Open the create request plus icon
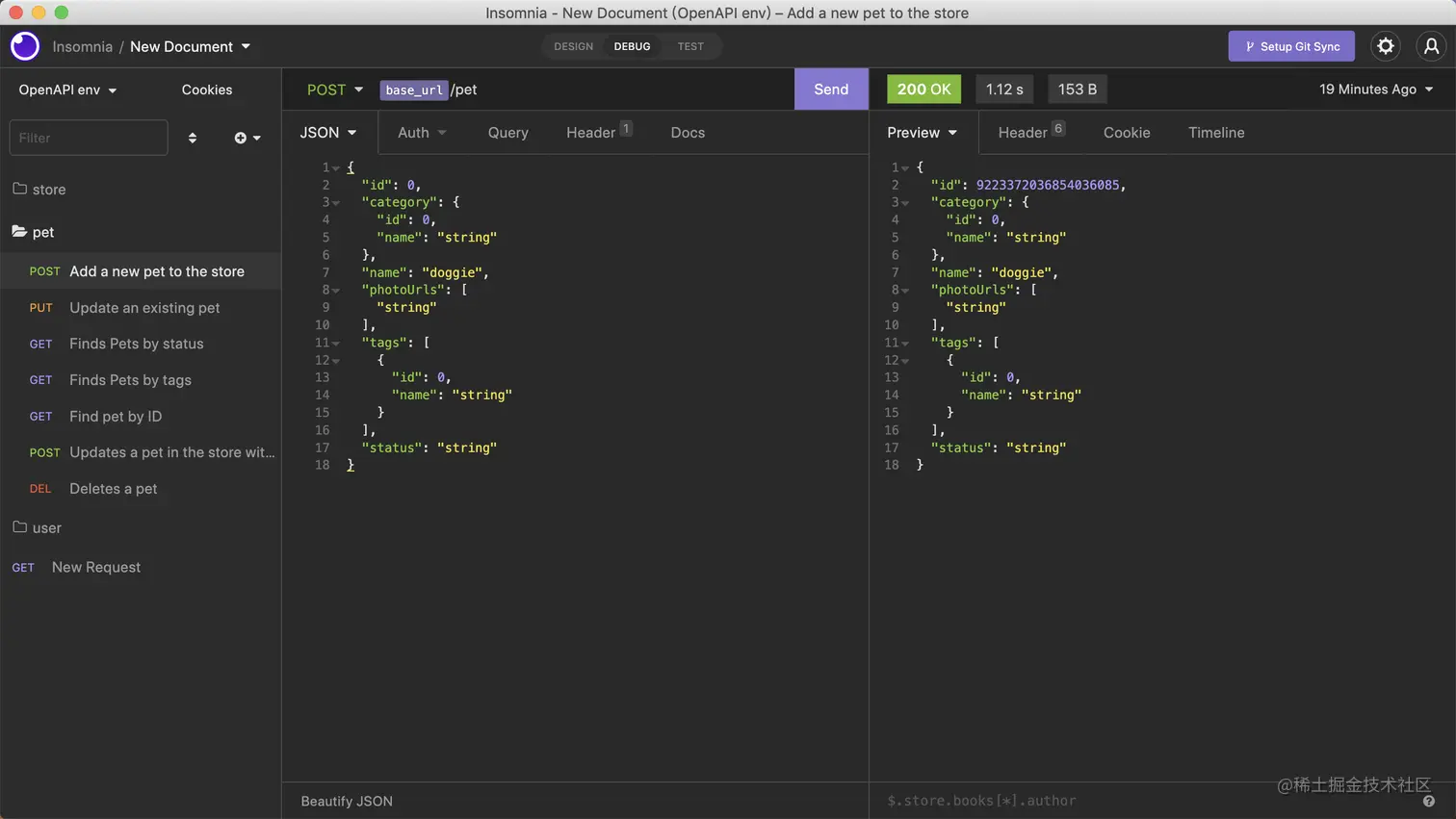Image resolution: width=1456 pixels, height=819 pixels. [x=247, y=138]
